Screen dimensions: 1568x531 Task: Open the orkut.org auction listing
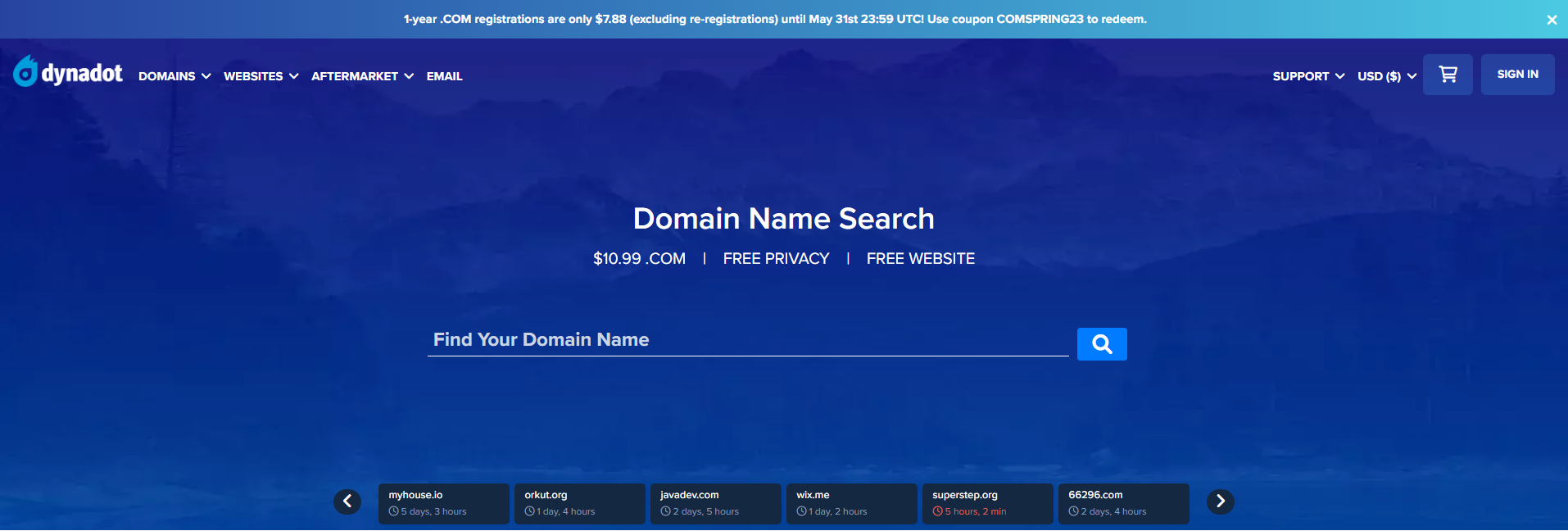click(579, 503)
